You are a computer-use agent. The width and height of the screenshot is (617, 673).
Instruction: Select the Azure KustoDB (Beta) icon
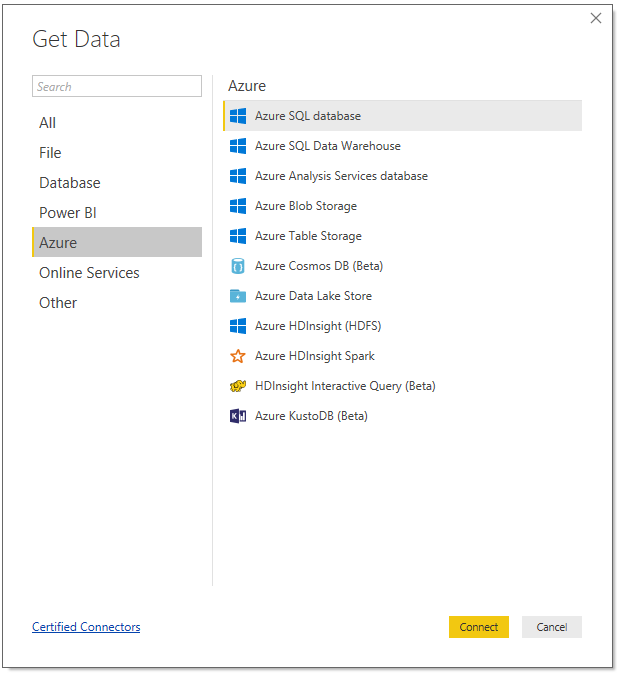pos(238,416)
